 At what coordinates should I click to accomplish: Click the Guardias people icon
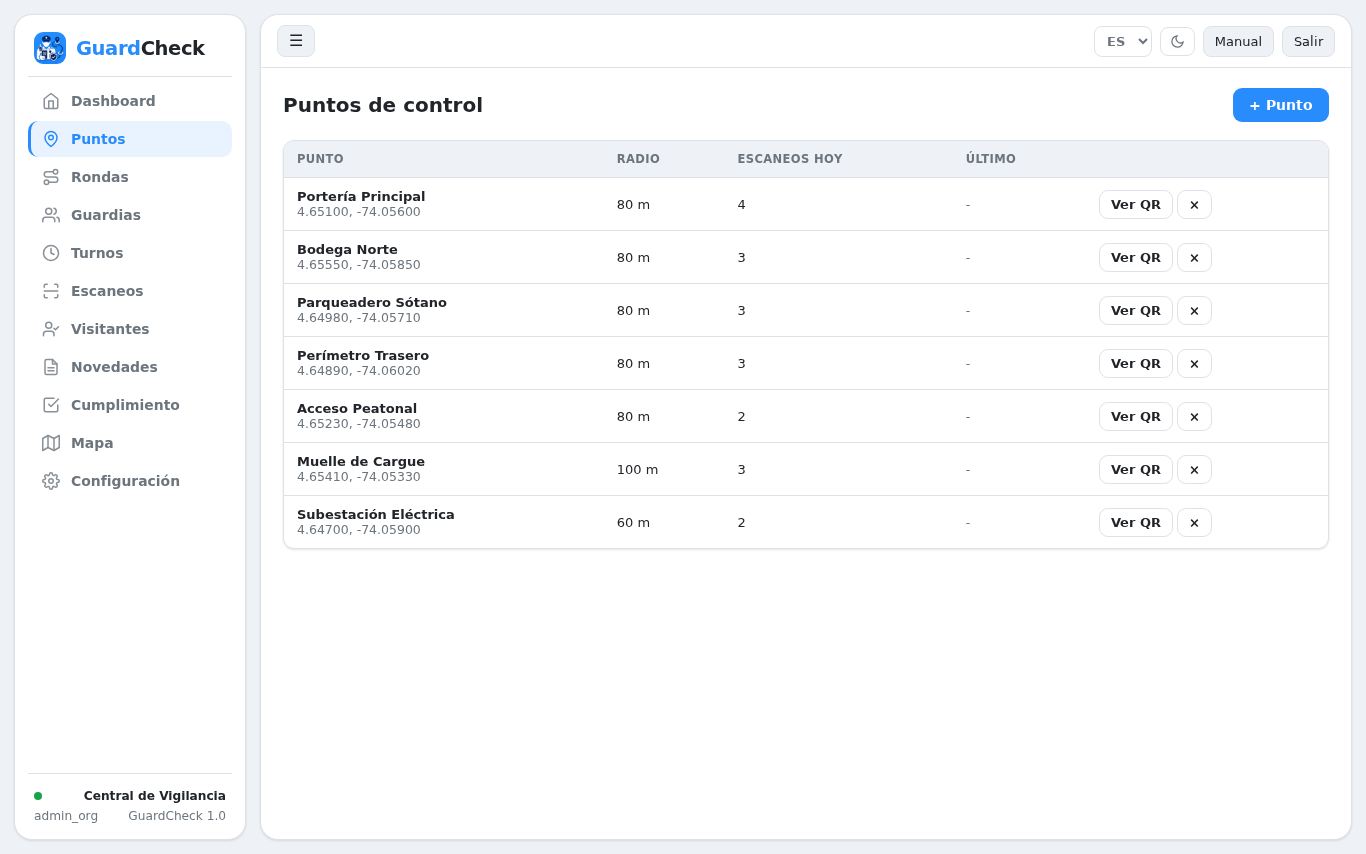pyautogui.click(x=51, y=215)
